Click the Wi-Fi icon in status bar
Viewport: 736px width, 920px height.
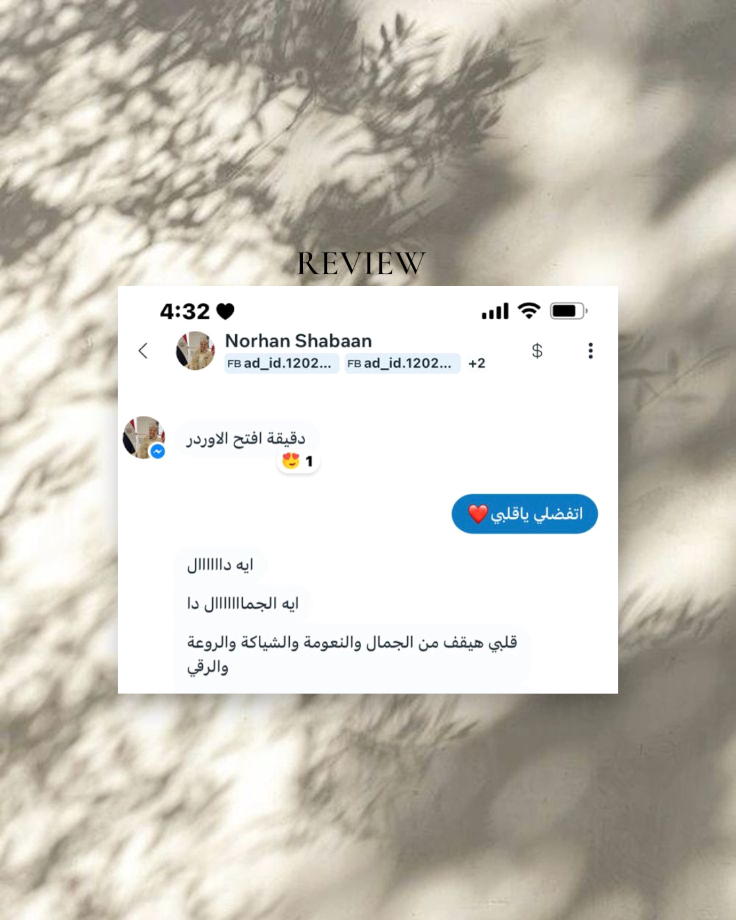pos(528,310)
